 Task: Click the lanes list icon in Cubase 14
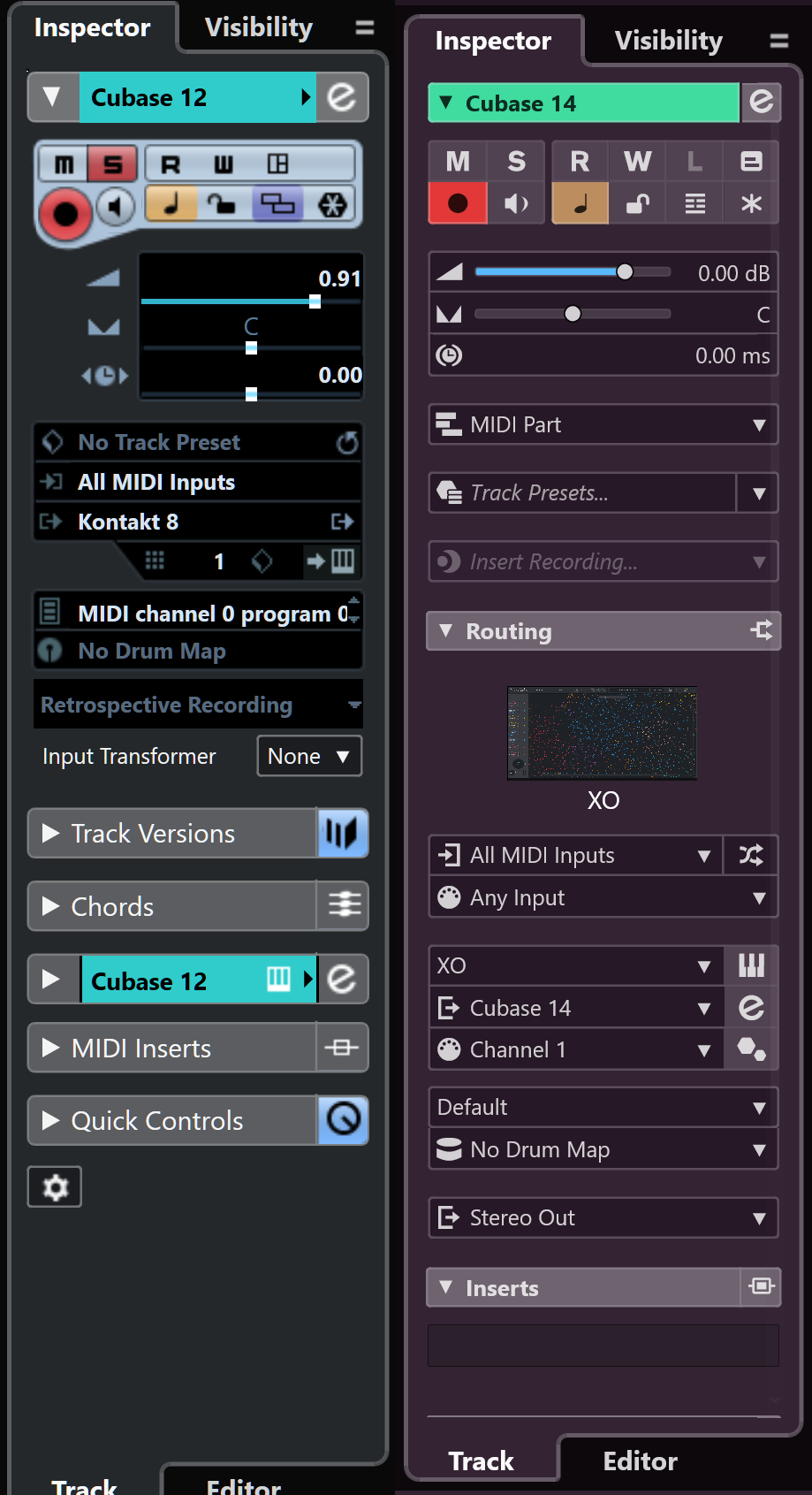[695, 203]
